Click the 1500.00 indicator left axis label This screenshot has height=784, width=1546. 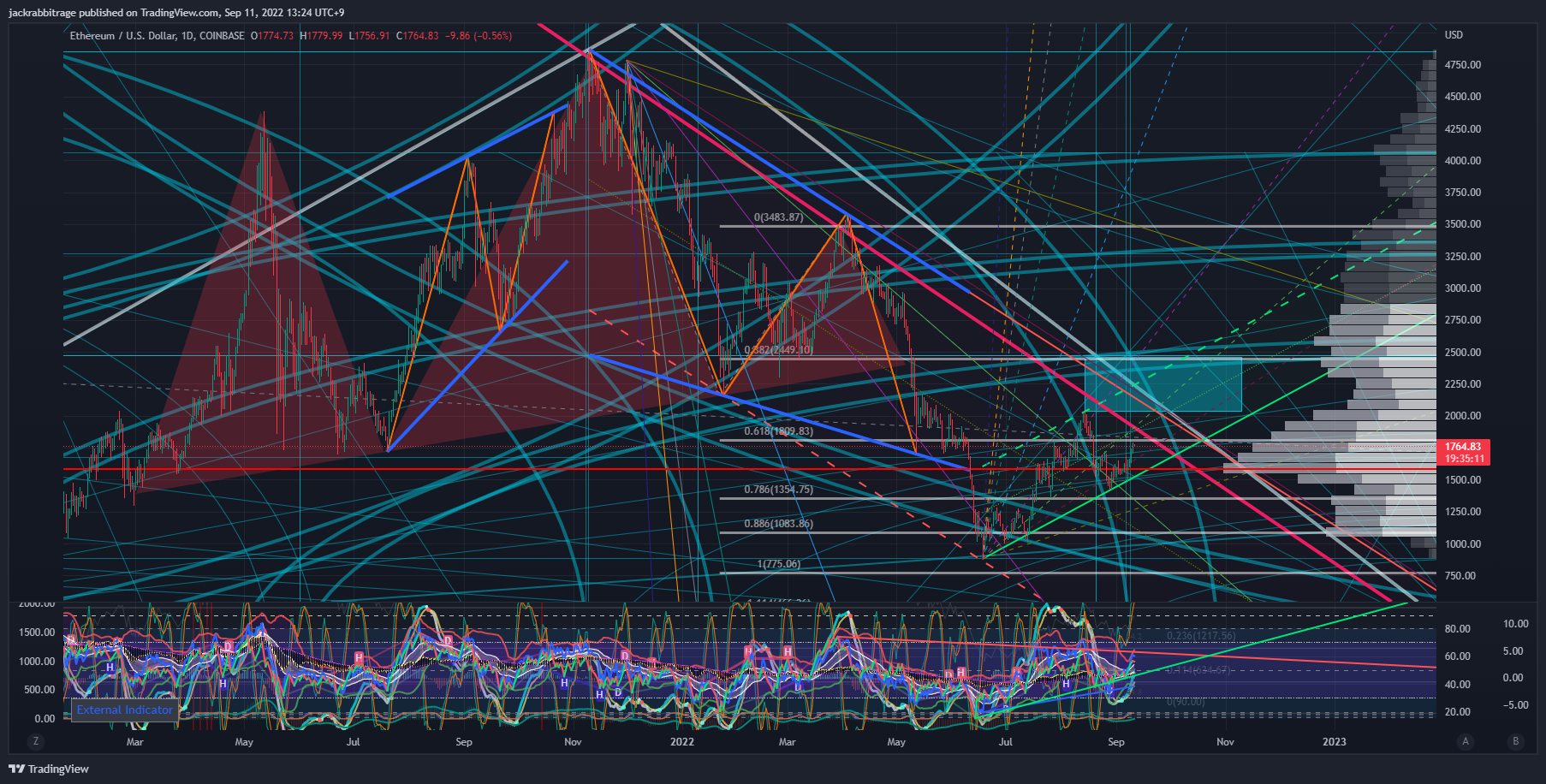tap(37, 633)
